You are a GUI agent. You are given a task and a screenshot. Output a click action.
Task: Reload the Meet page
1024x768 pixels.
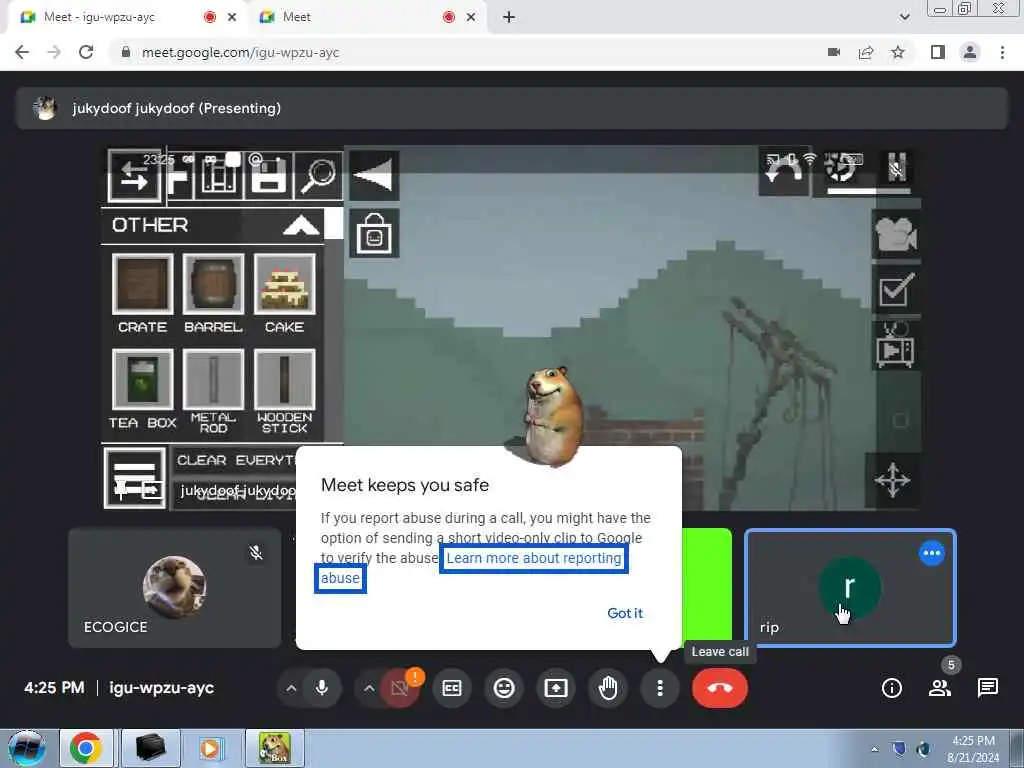pyautogui.click(x=86, y=52)
